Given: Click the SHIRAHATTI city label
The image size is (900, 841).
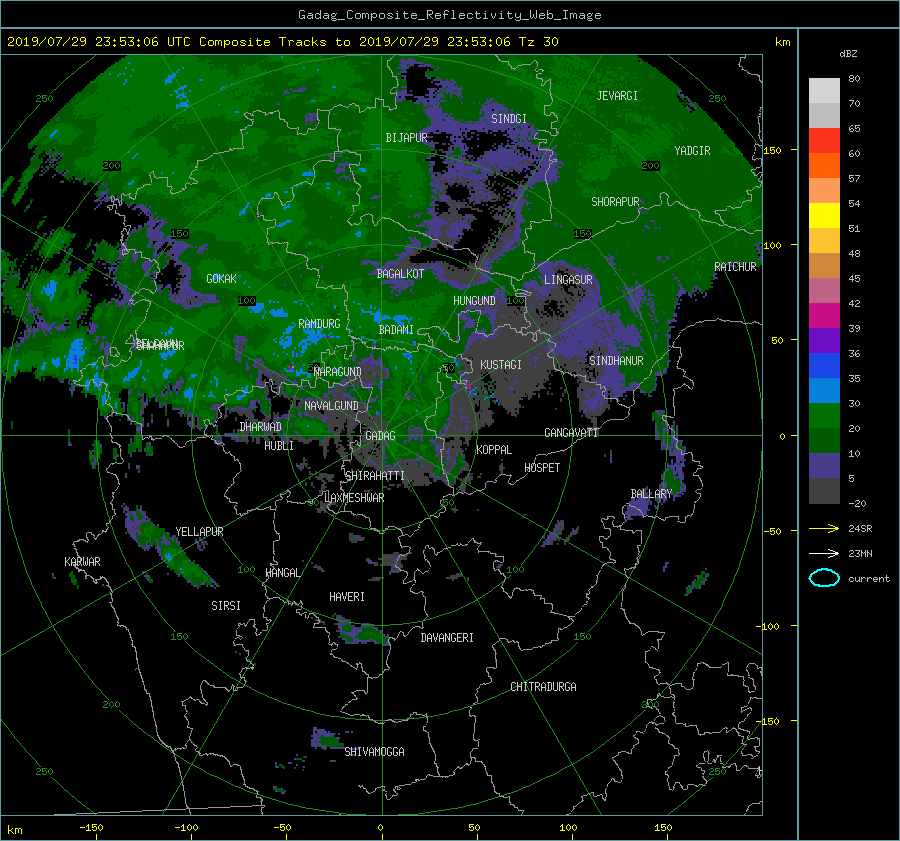Looking at the screenshot, I should 375,476.
